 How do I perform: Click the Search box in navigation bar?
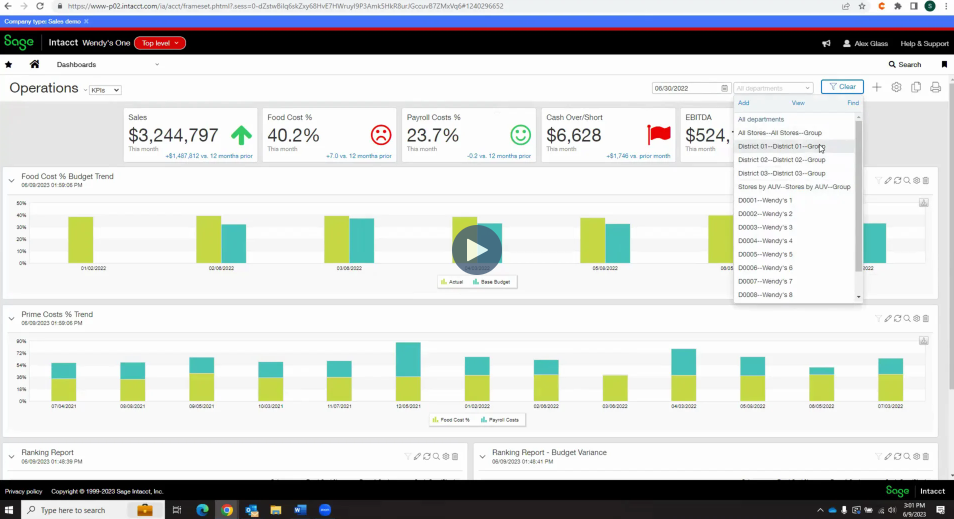coord(905,64)
